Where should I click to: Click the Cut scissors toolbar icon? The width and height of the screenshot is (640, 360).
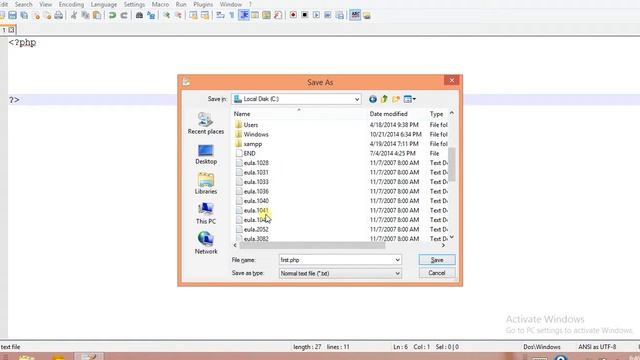(x=74, y=15)
